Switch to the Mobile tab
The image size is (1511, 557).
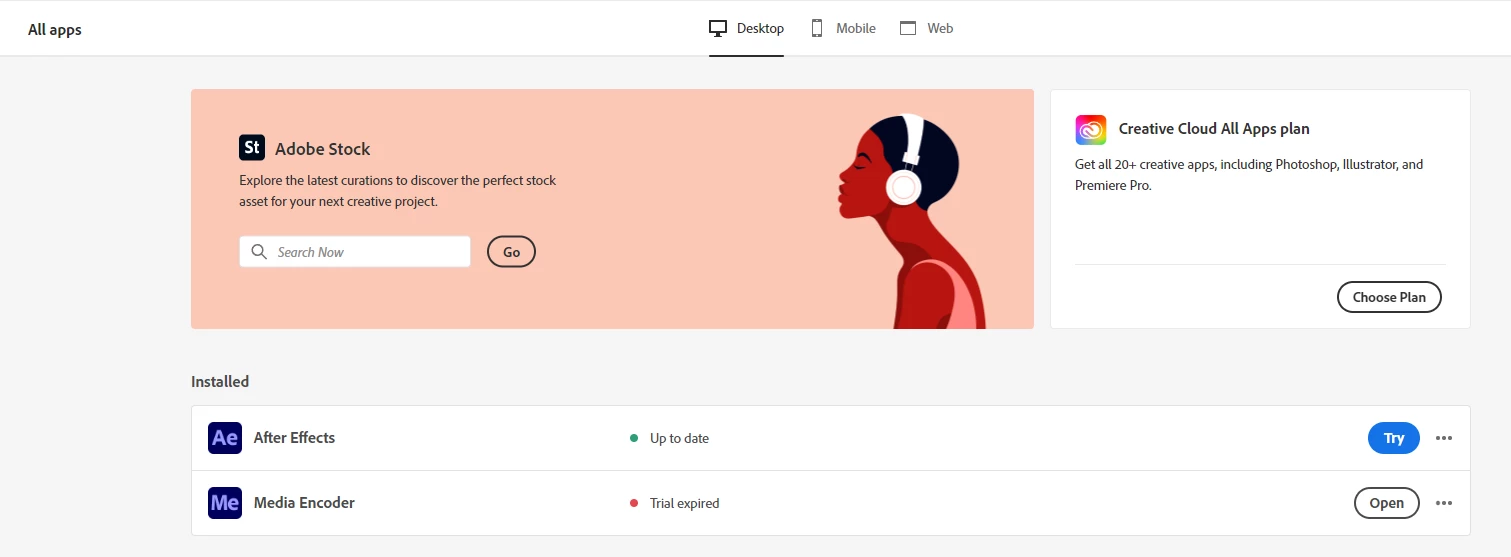pyautogui.click(x=843, y=29)
